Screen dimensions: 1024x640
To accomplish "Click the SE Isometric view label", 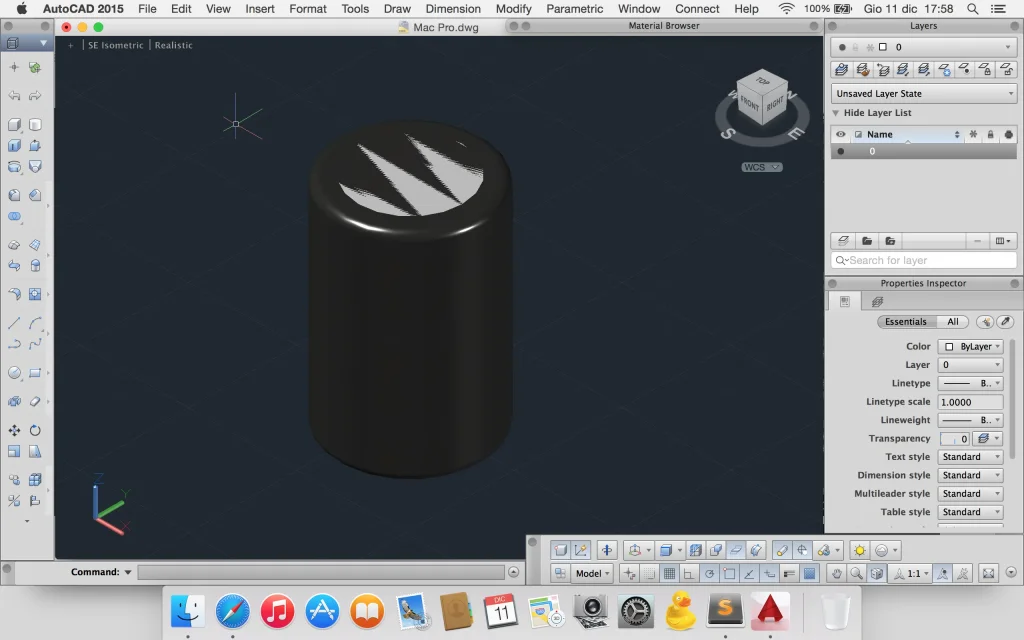I will coord(116,45).
